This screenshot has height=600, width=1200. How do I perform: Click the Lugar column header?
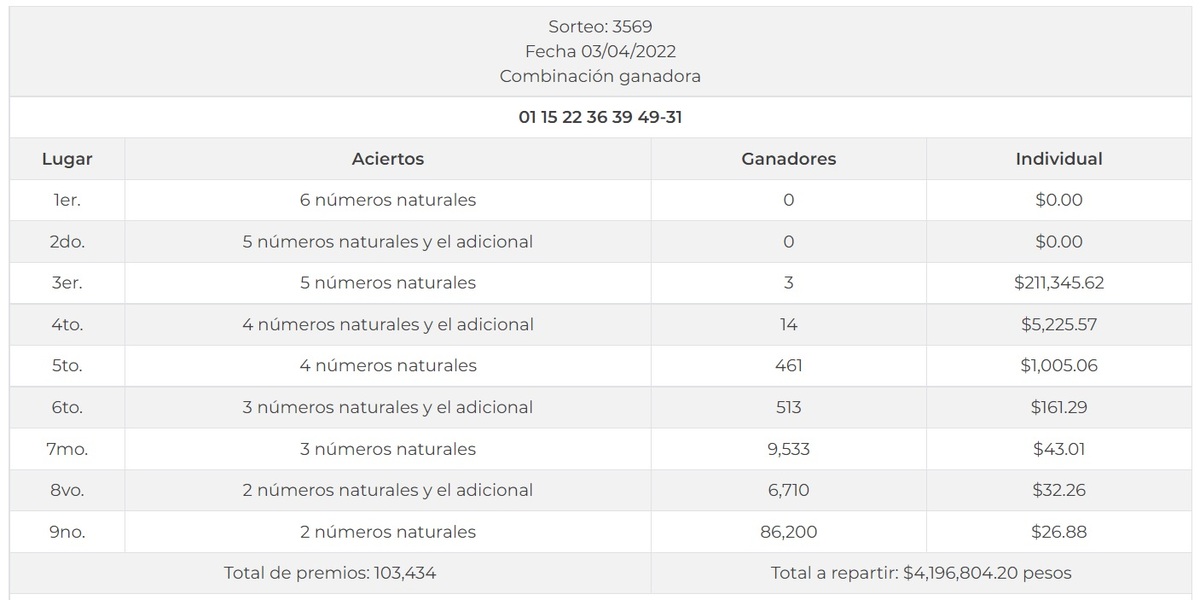click(x=67, y=159)
